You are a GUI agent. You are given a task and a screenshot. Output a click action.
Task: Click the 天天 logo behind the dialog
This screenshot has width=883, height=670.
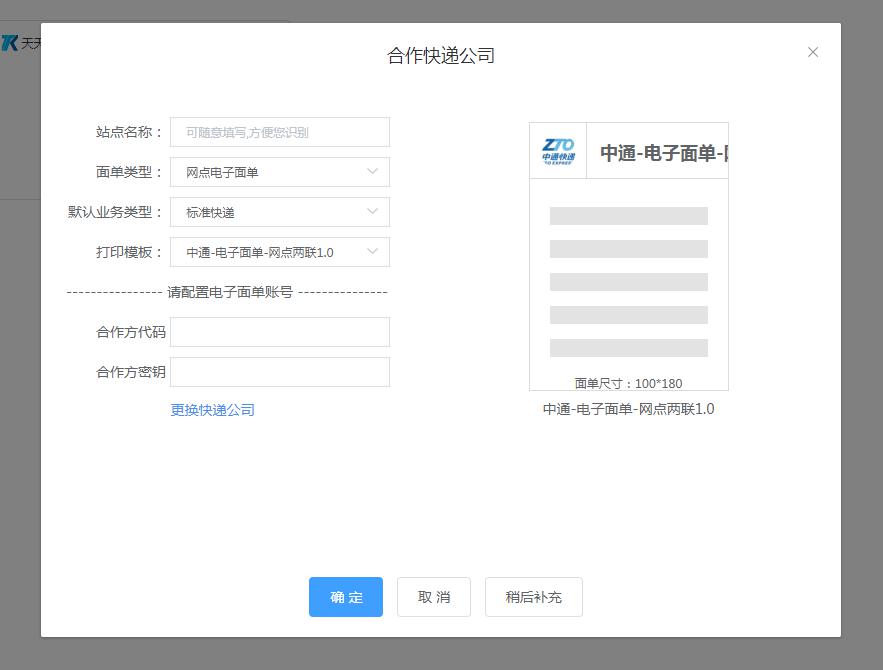[x=20, y=43]
